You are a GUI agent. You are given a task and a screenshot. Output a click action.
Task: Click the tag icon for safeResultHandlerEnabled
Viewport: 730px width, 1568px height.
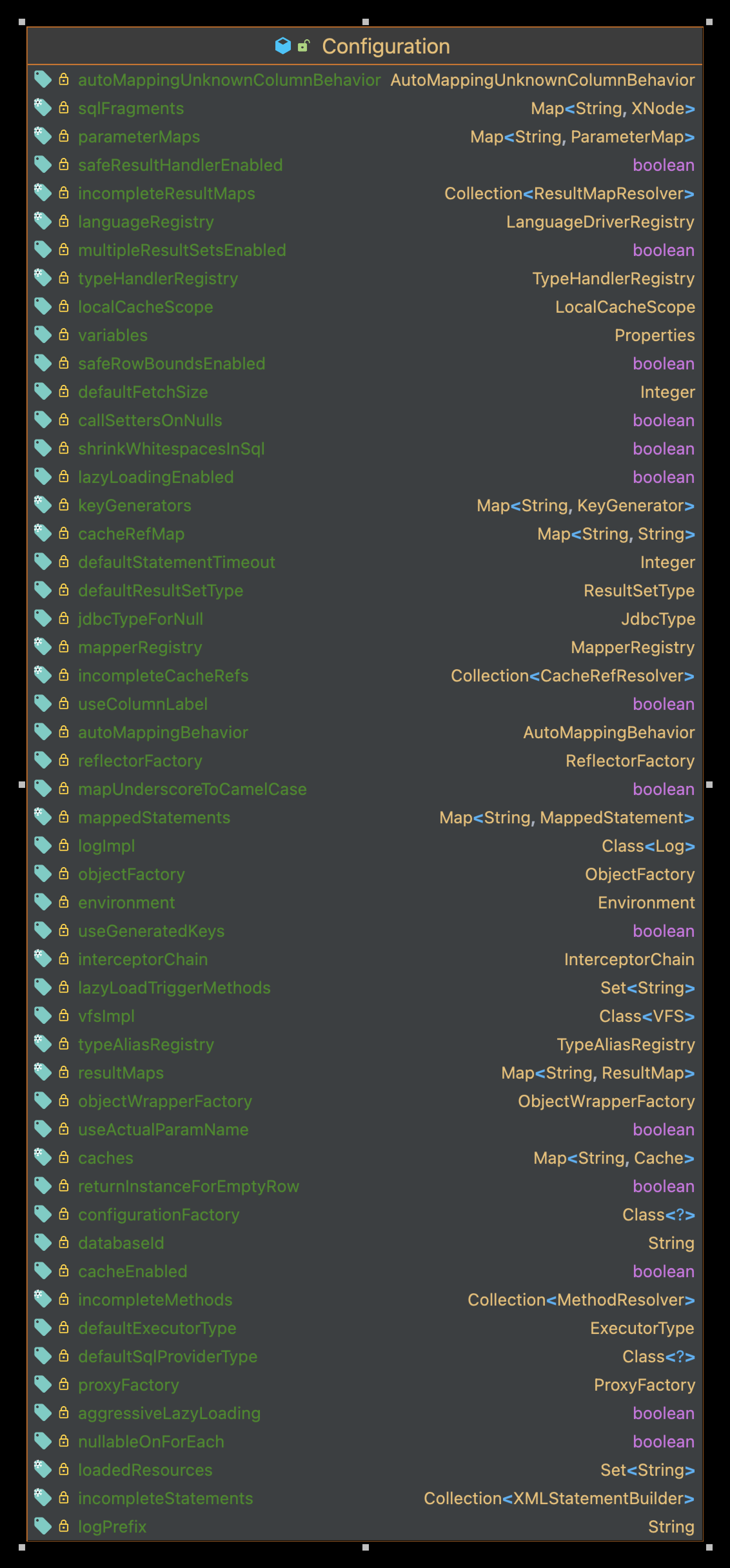tap(43, 164)
